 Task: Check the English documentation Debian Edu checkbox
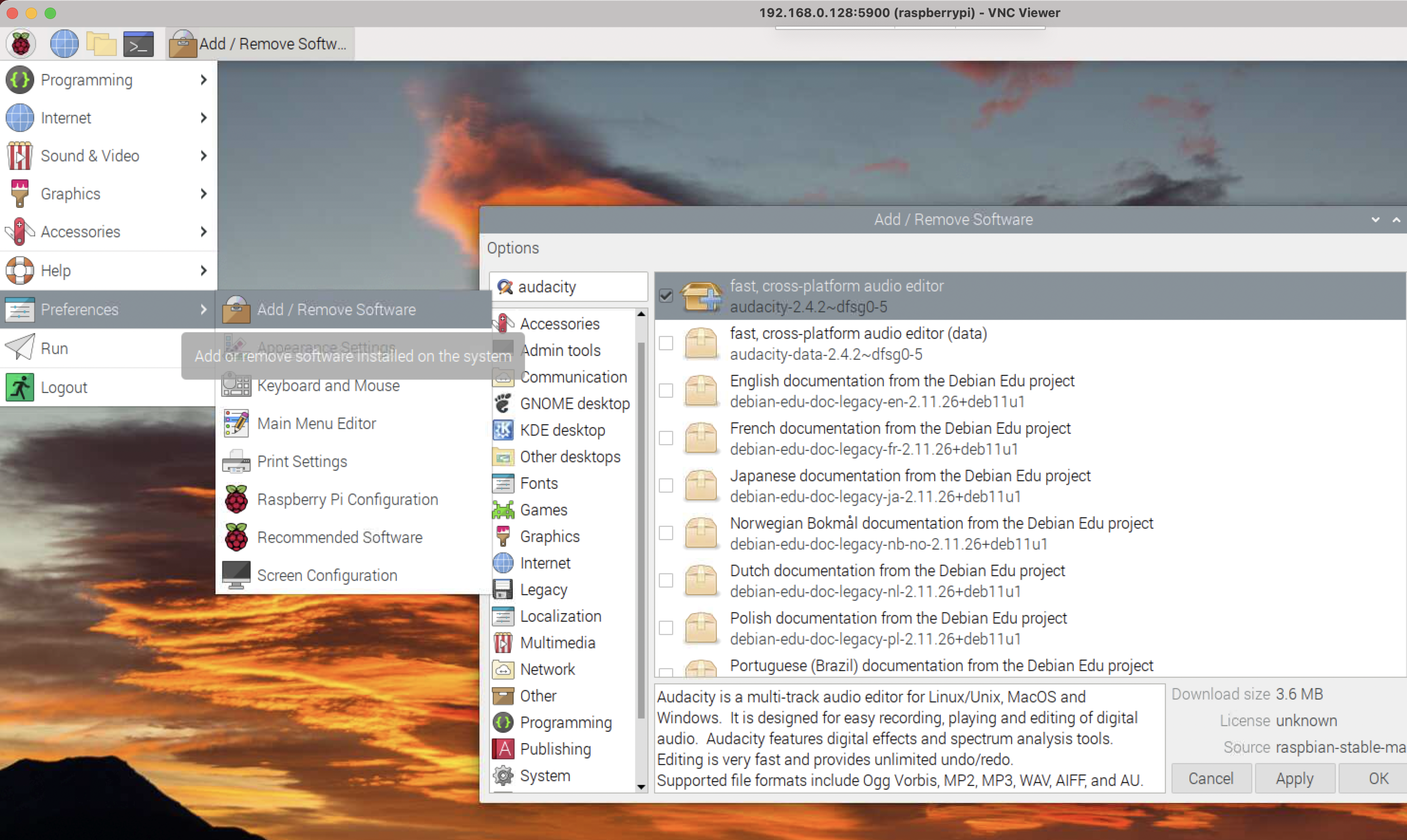666,391
